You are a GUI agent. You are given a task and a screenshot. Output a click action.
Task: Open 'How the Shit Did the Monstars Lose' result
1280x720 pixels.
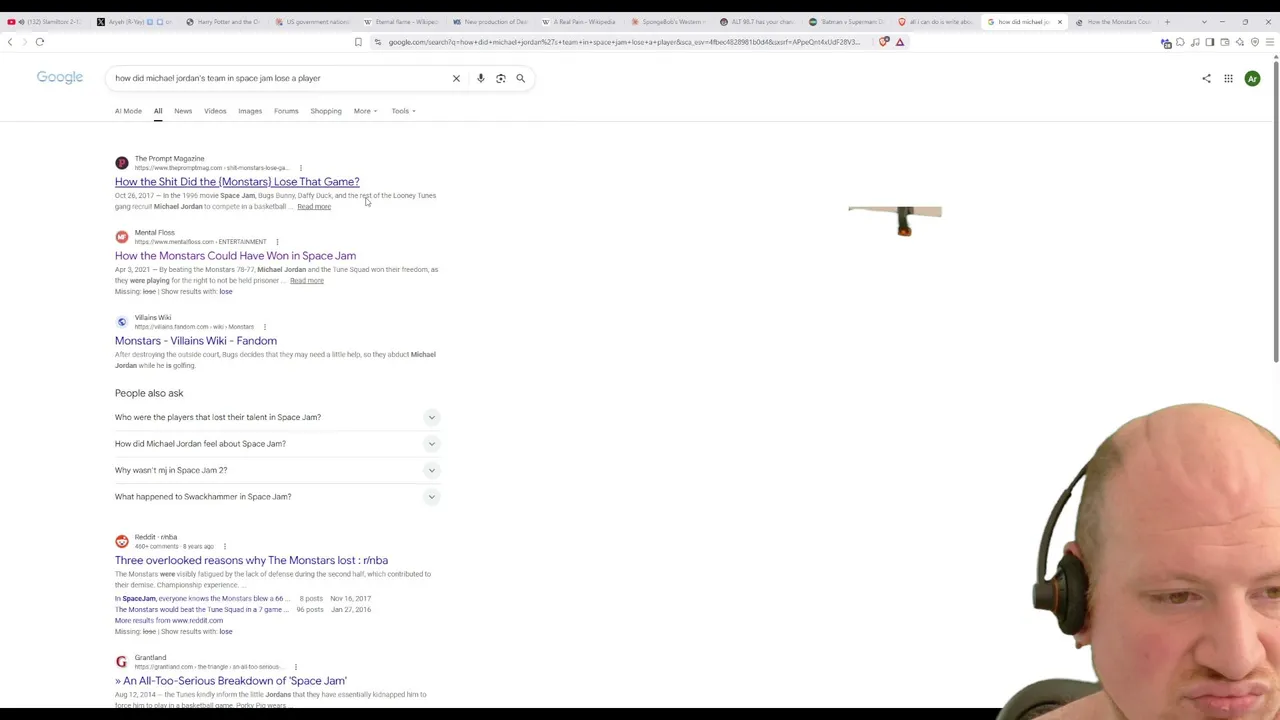click(x=237, y=182)
